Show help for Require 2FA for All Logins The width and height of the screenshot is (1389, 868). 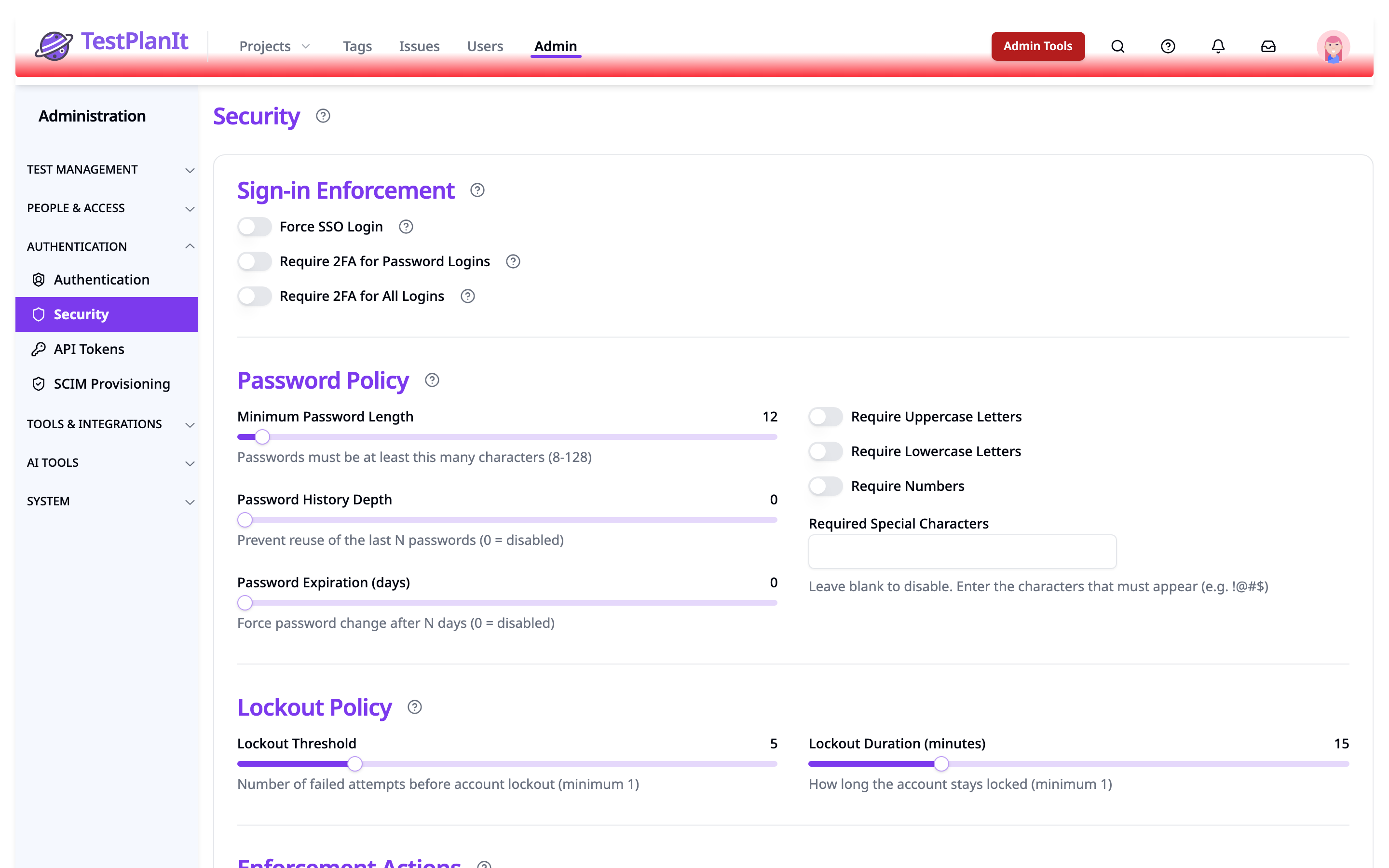(x=468, y=296)
